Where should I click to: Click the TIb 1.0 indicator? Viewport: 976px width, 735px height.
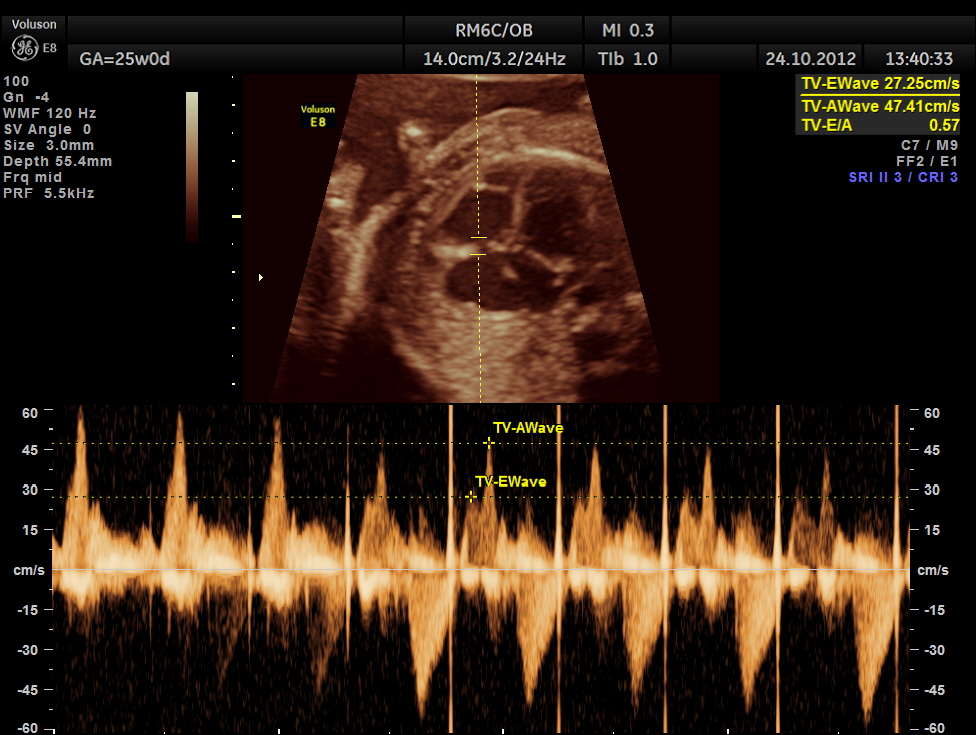point(628,59)
